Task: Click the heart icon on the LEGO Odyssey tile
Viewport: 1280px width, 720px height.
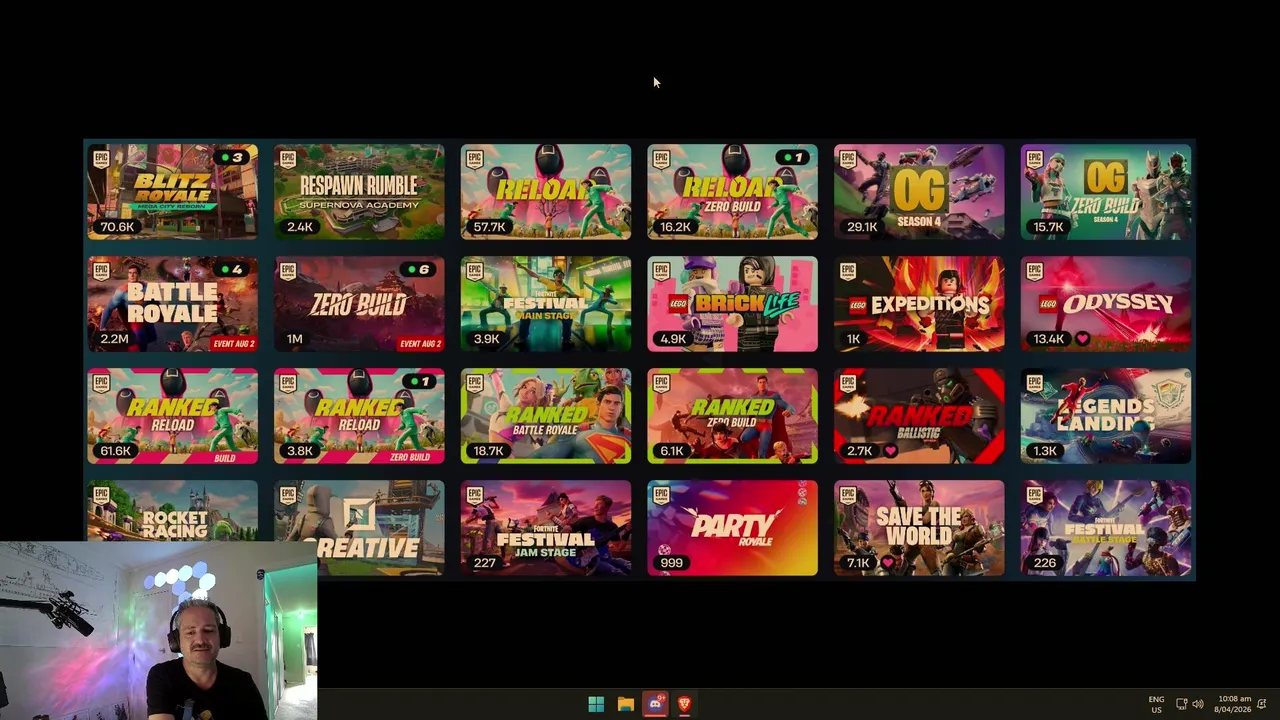Action: [1083, 339]
